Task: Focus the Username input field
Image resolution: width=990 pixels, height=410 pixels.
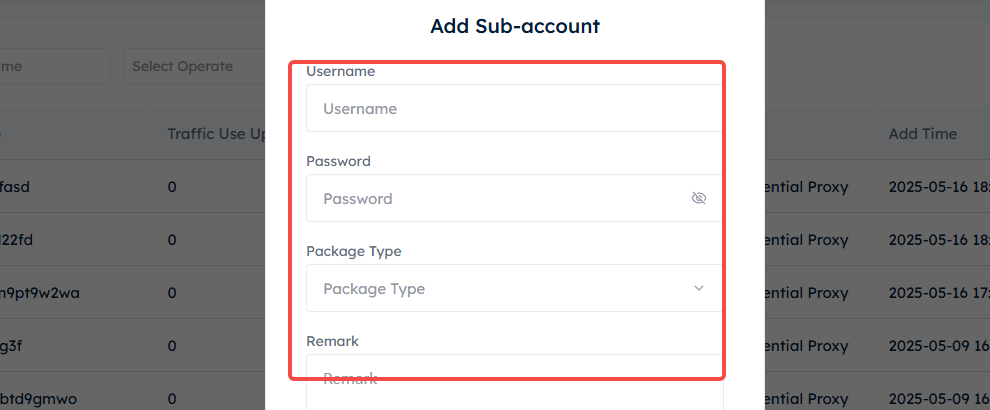Action: 515,109
